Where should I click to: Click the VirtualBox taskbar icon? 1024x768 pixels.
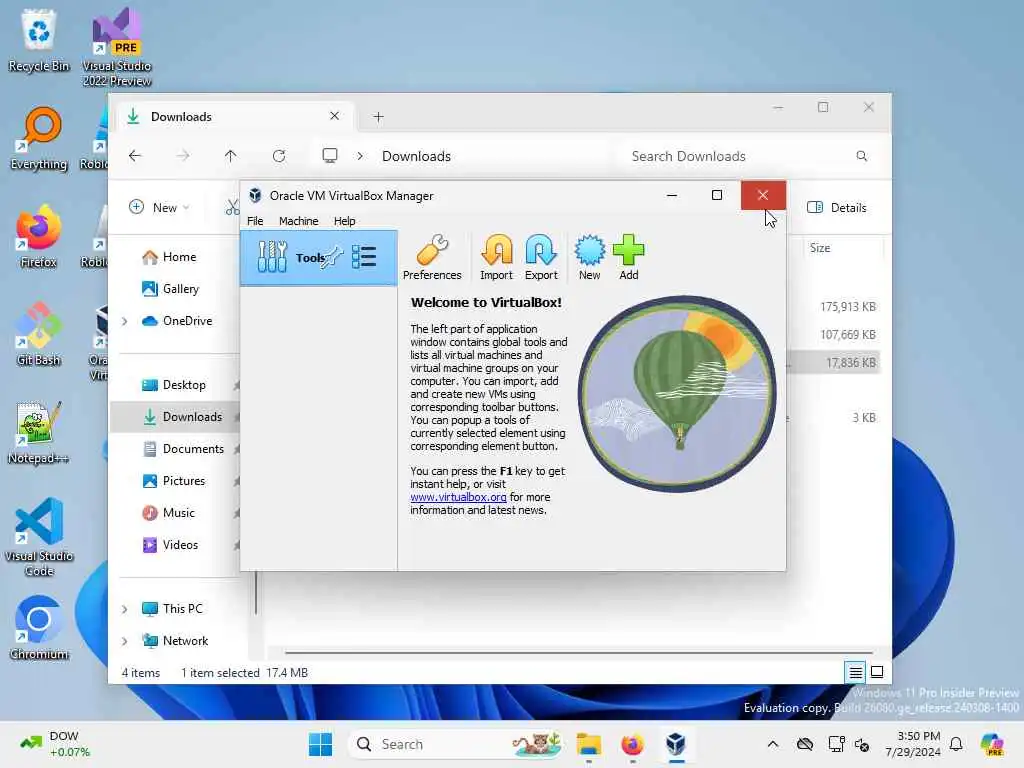(676, 744)
